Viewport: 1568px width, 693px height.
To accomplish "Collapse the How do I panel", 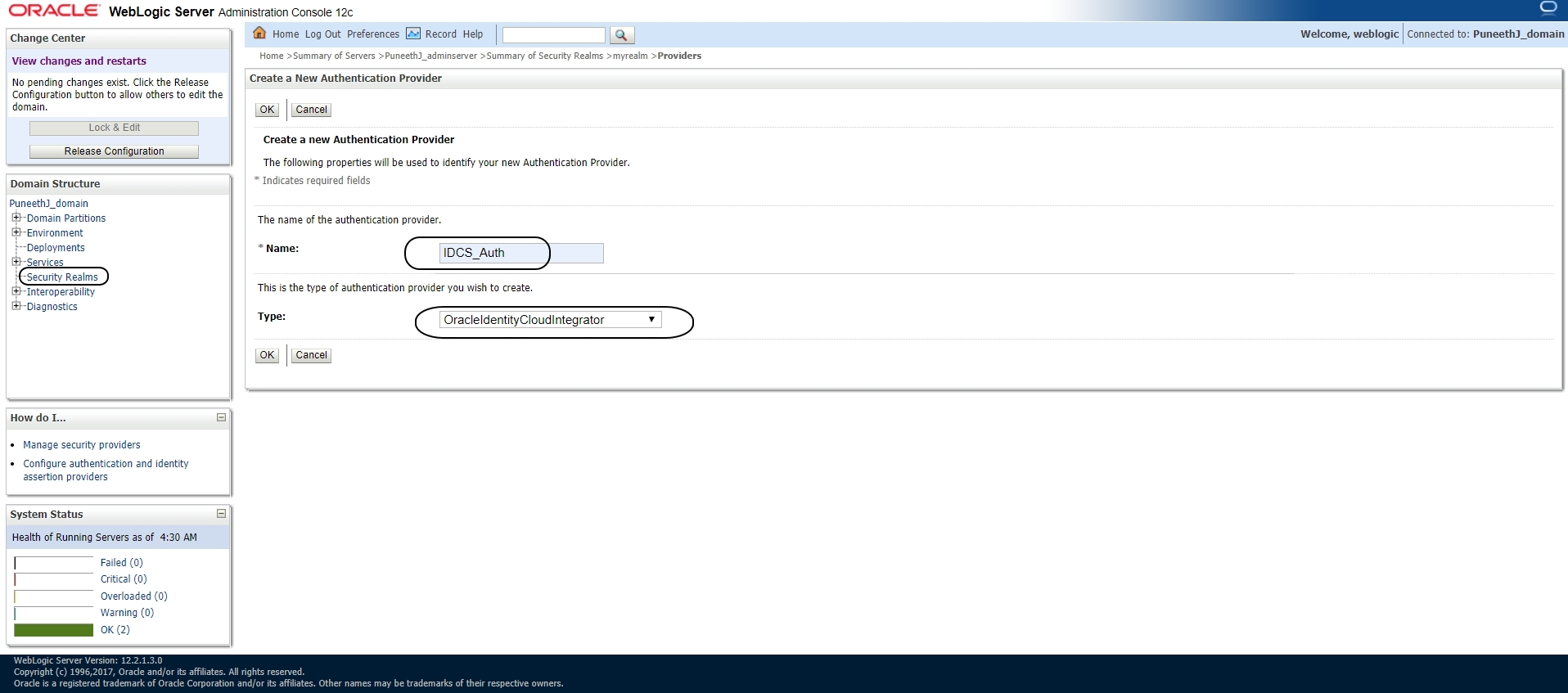I will 221,417.
